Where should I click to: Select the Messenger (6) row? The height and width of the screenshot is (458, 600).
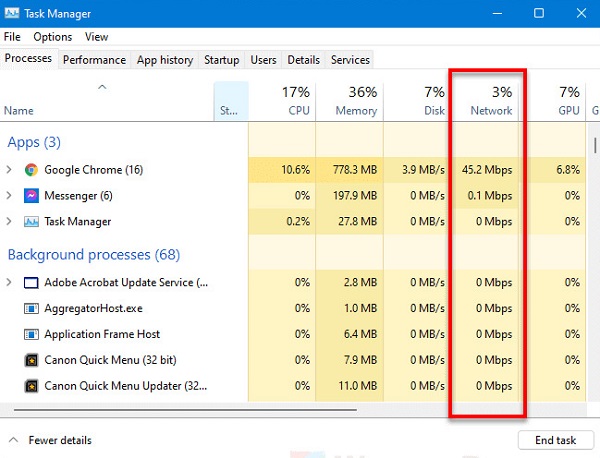tap(293, 196)
